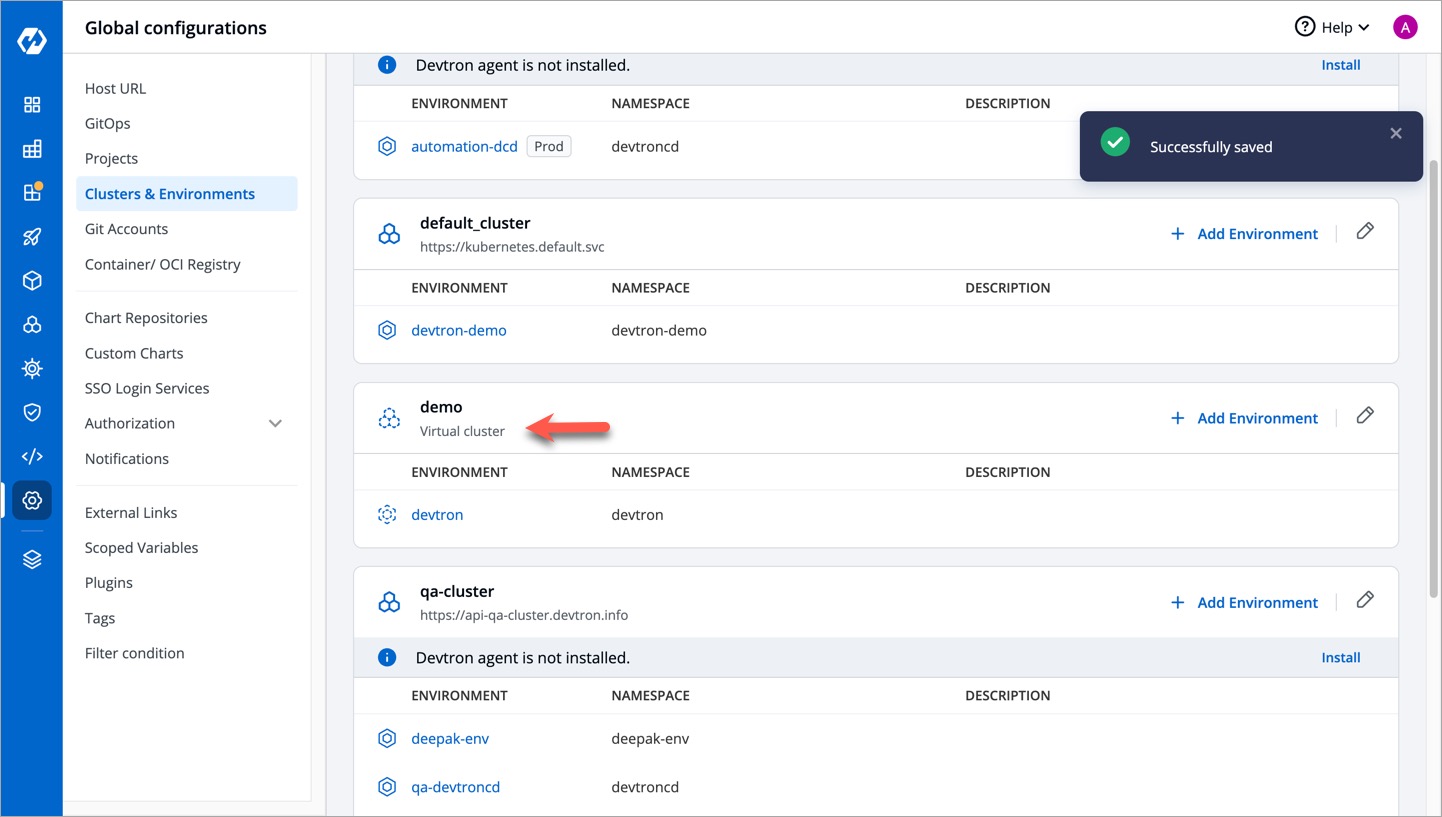Dismiss the Successfully saved toast

click(x=1396, y=133)
